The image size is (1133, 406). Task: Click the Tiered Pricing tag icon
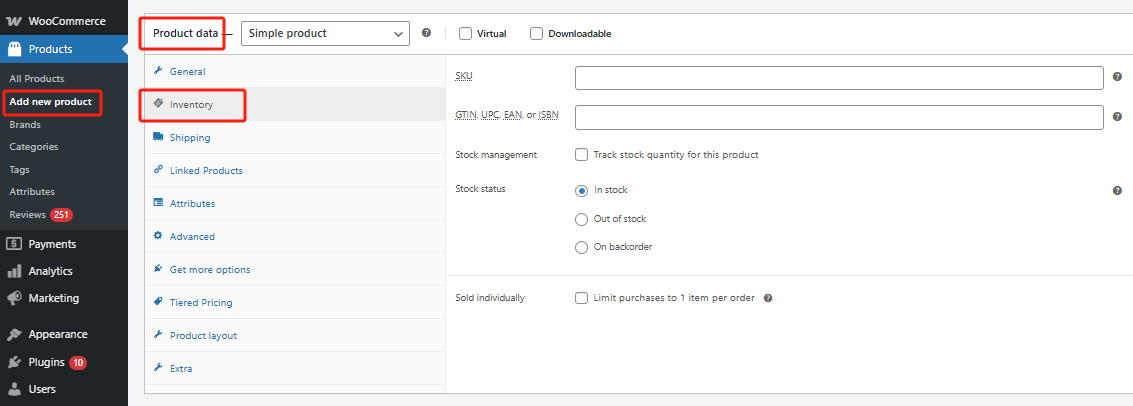(158, 302)
